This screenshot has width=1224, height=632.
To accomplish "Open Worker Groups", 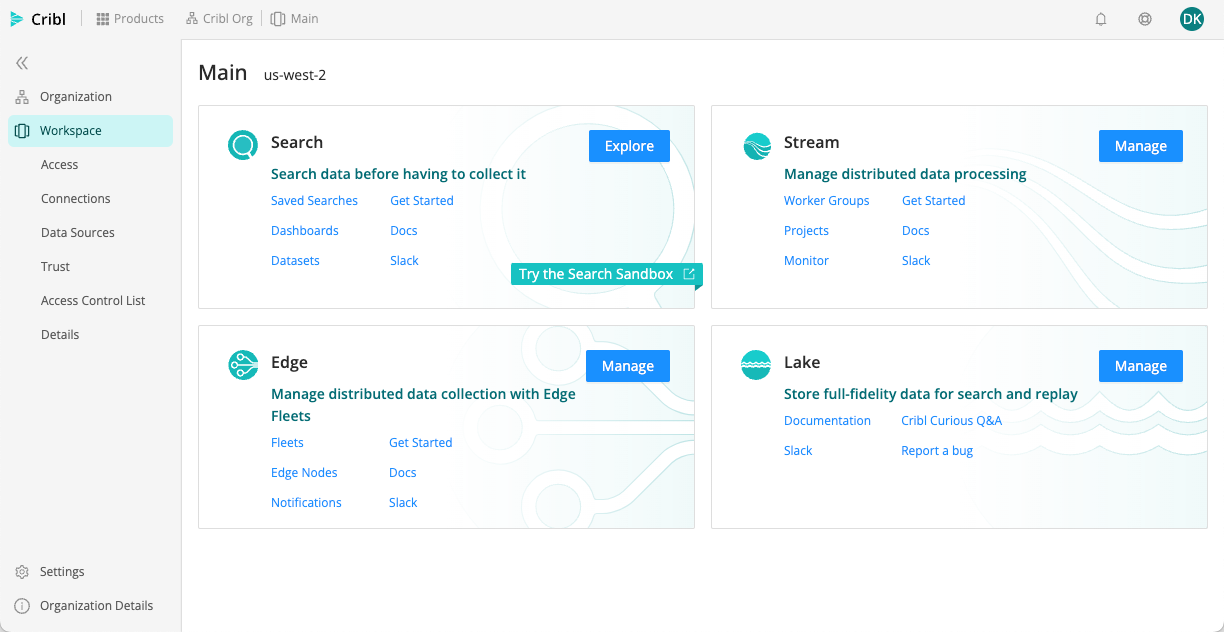I will point(826,200).
